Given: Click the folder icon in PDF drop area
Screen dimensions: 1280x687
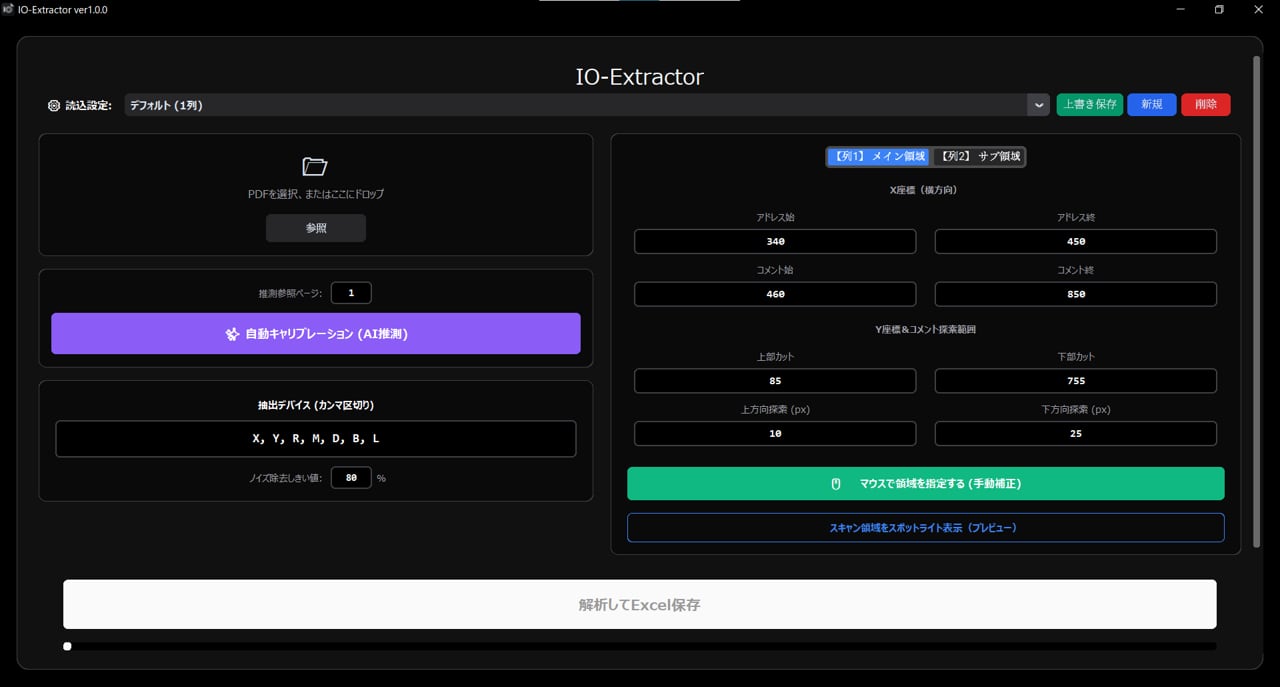Looking at the screenshot, I should pos(315,167).
